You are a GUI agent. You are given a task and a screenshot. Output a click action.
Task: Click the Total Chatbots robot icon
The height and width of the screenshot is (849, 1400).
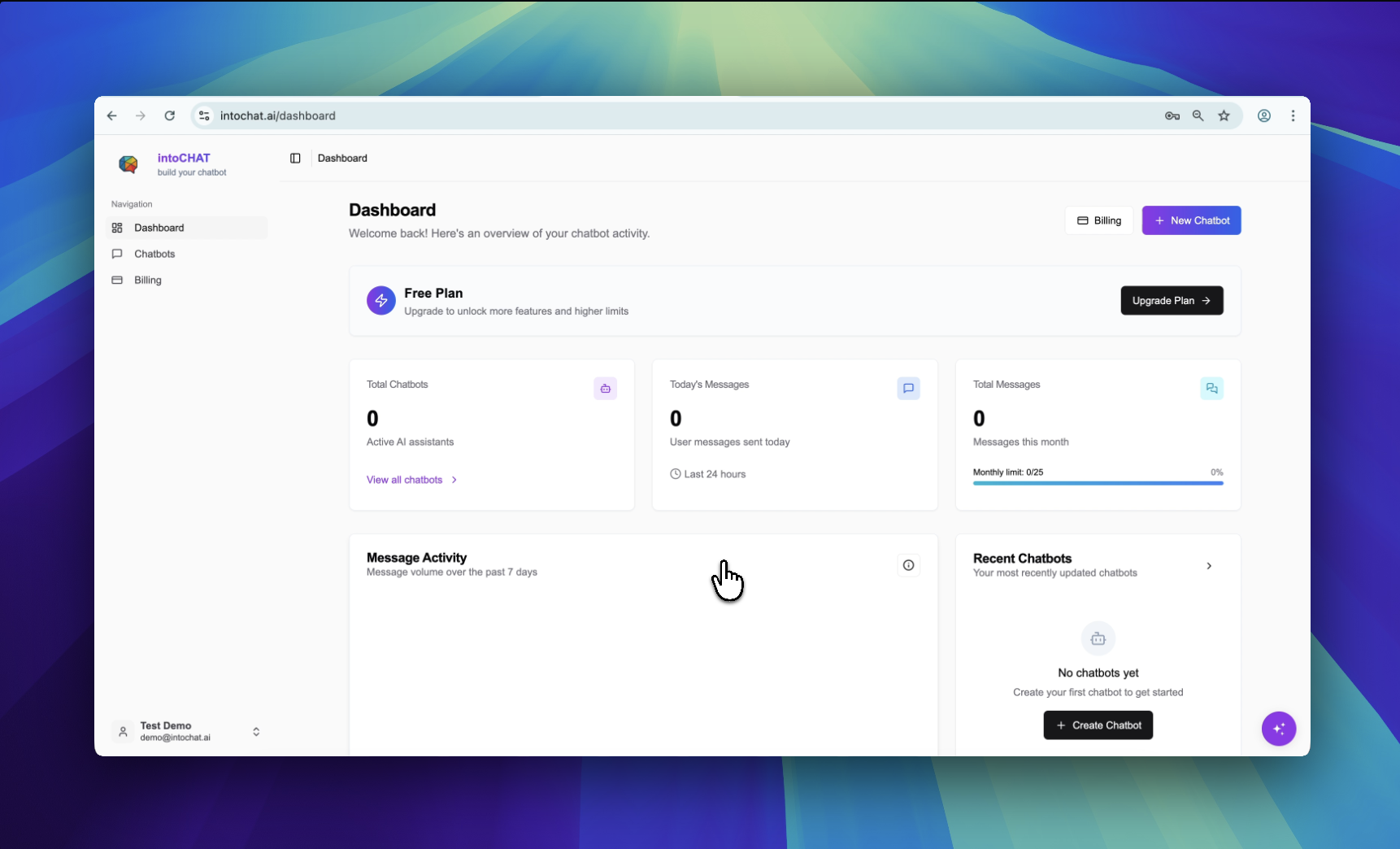pos(605,389)
